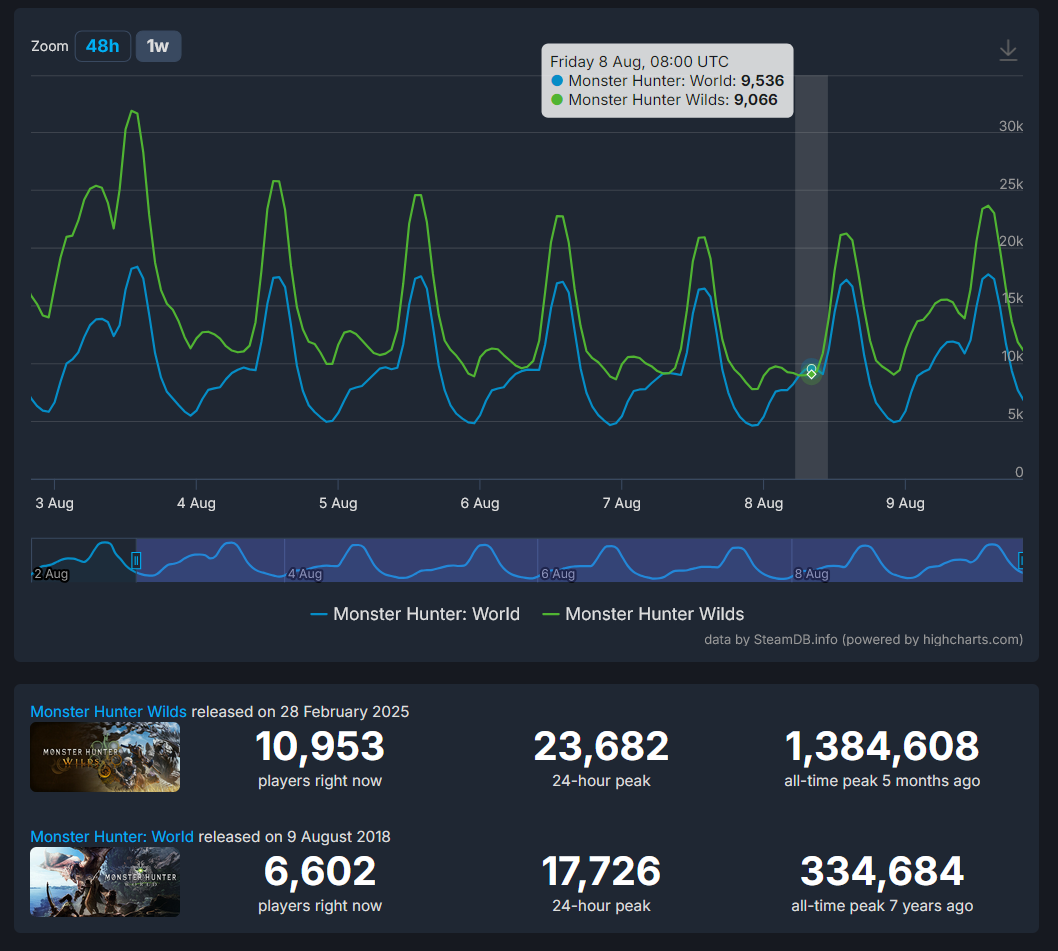Click the tooltip value '9,536' for World
The width and height of the screenshot is (1058, 951).
[x=762, y=80]
